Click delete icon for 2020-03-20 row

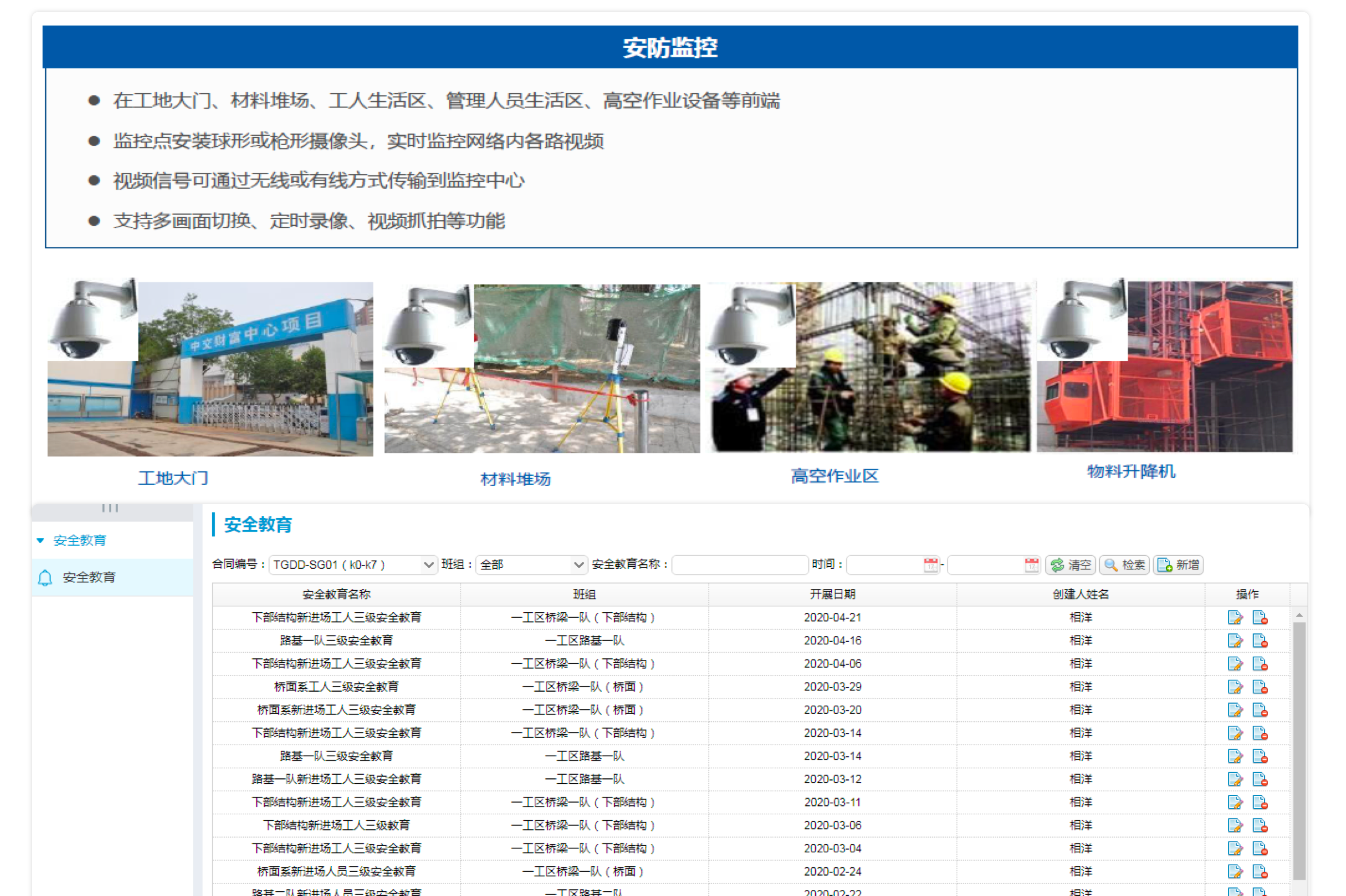pyautogui.click(x=1260, y=710)
